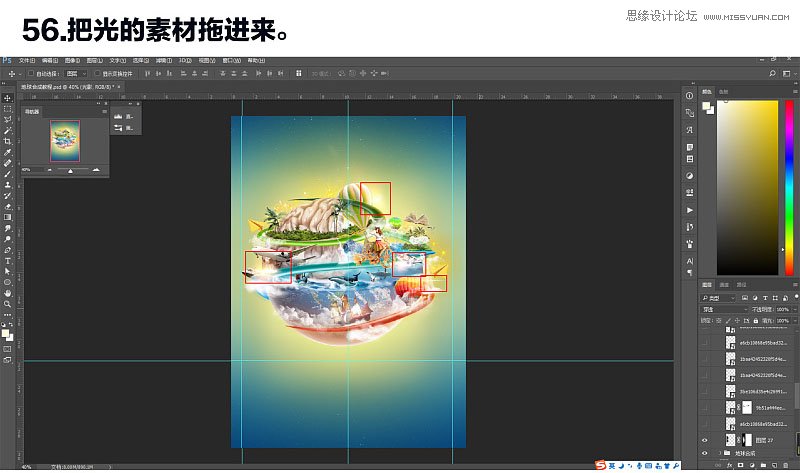The width and height of the screenshot is (800, 473).
Task: Switch to the Swatches tab beside Color
Action: click(x=723, y=92)
